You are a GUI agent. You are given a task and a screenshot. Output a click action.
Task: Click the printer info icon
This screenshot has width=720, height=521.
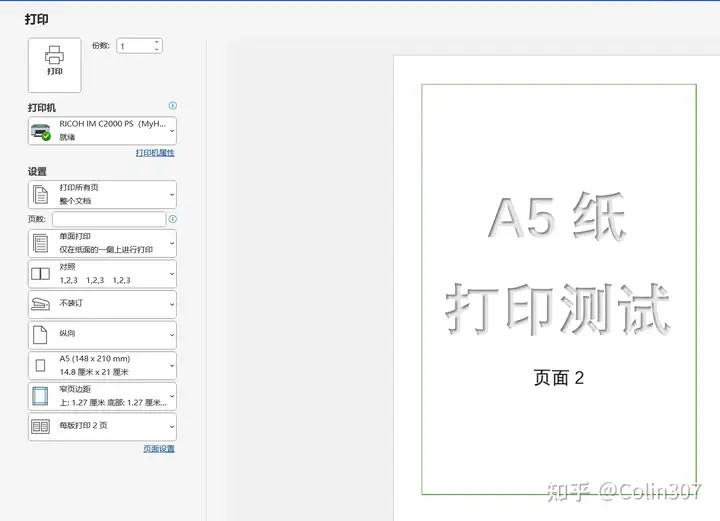pyautogui.click(x=173, y=106)
